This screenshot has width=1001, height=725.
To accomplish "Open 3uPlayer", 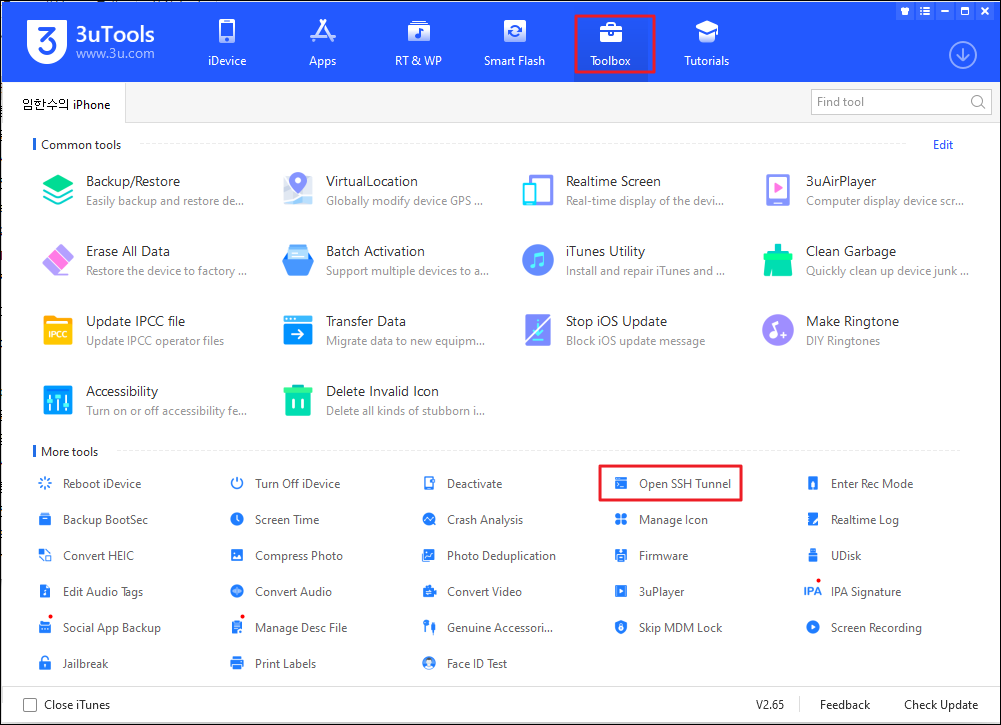I will tap(649, 592).
